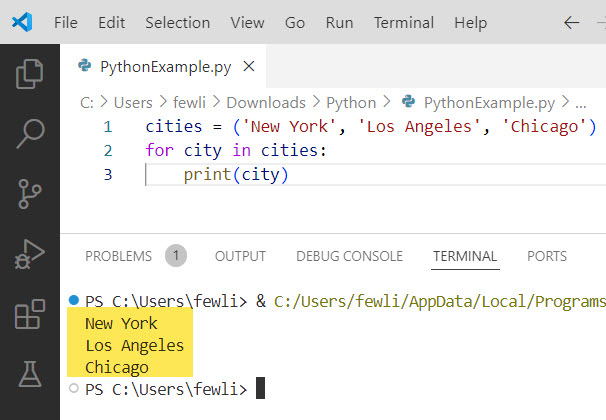Click the cities variable on line 1

(174, 127)
